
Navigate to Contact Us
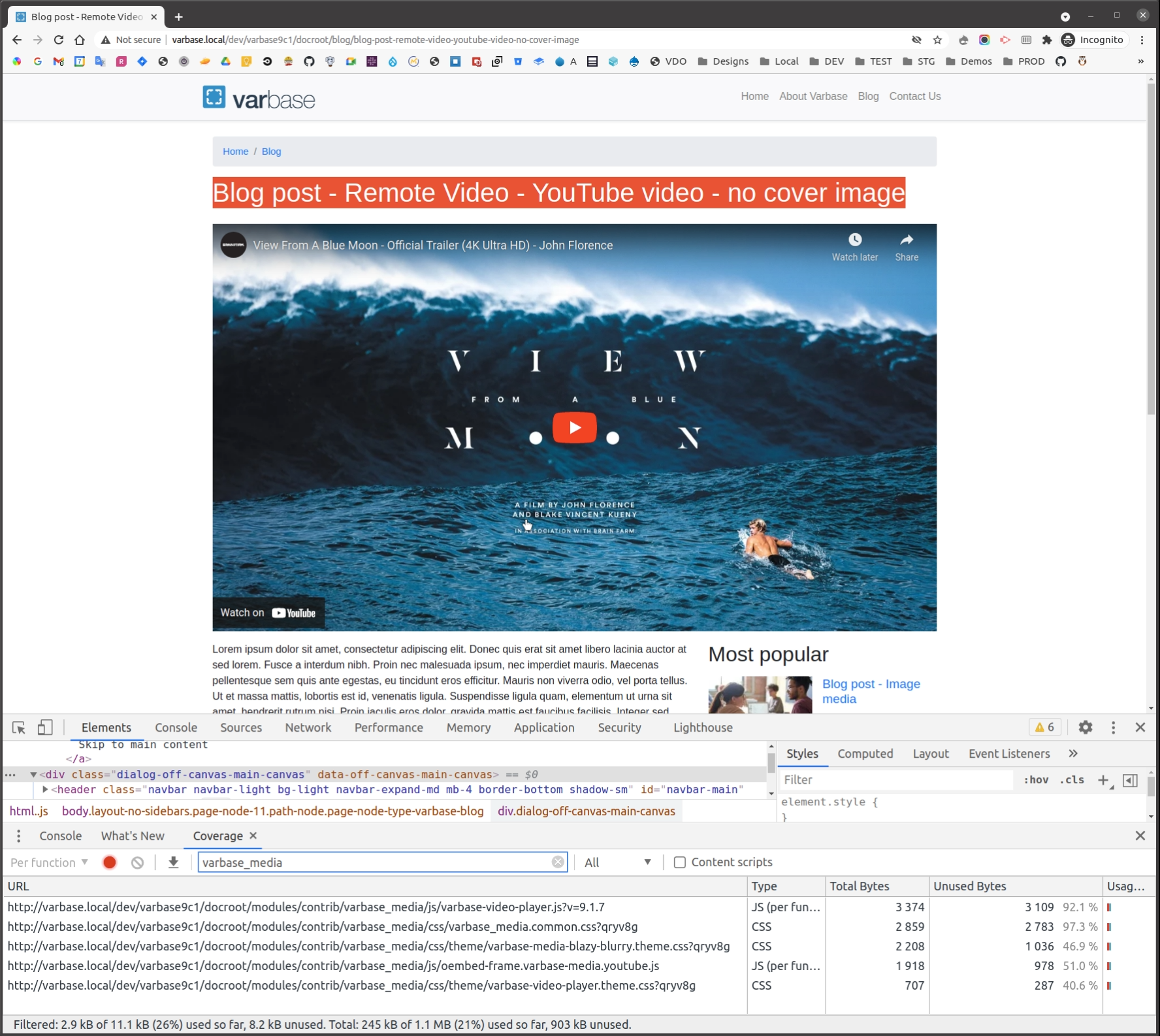coord(914,96)
